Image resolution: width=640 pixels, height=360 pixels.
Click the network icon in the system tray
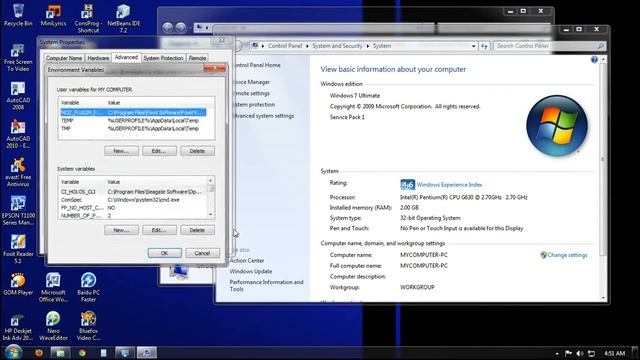tap(591, 353)
